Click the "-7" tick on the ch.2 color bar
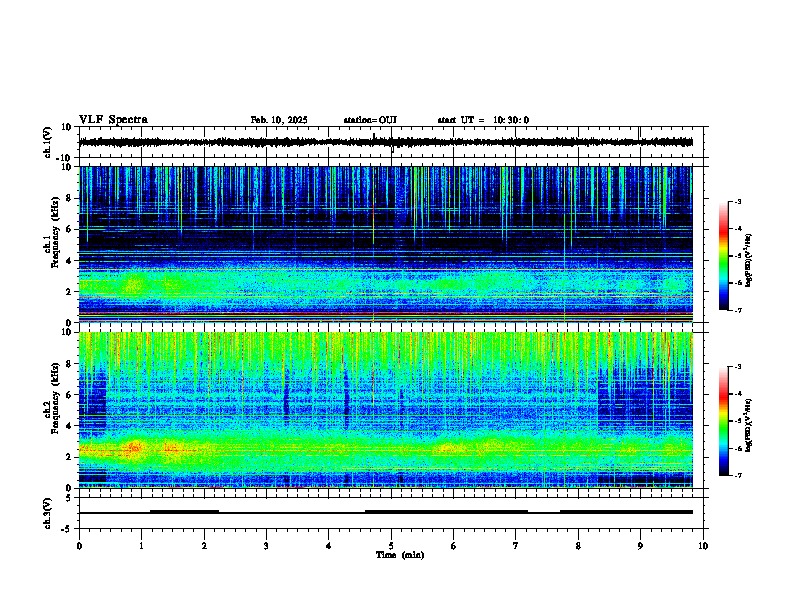Screen dimensions: 792x612 coord(737,475)
